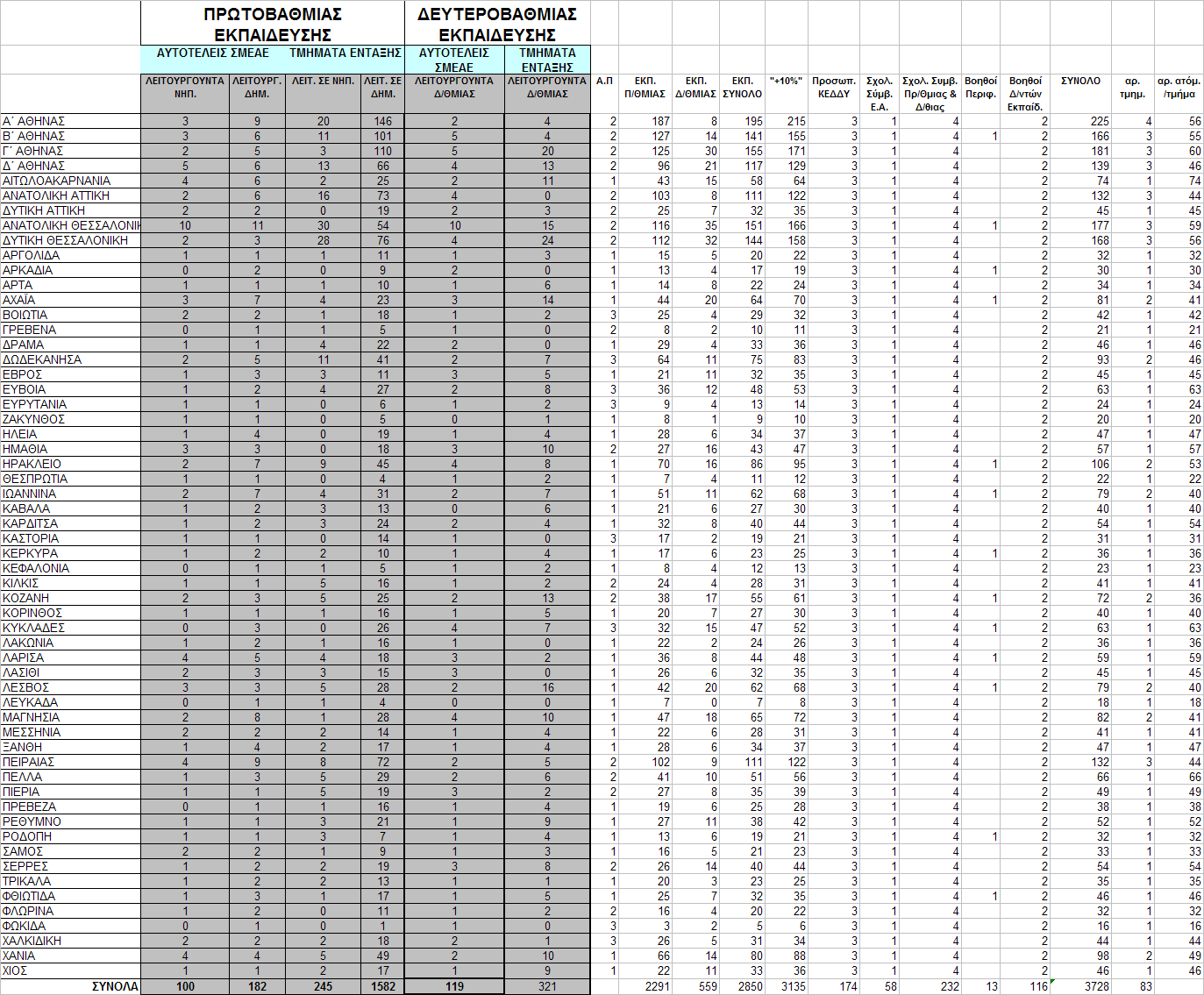Click total 1582 in ΣΥΝΟΛΑ row
Screen dimensions: 1204x995
click(382, 986)
